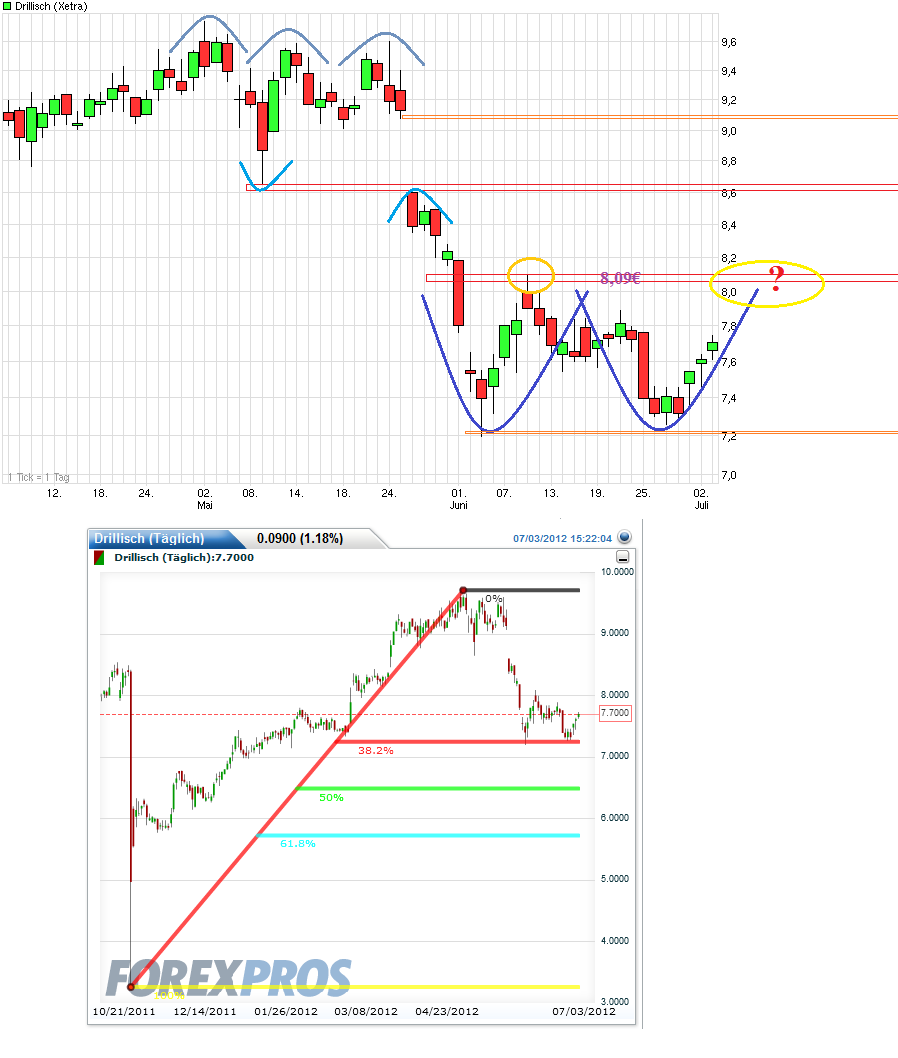Viewport: 898px width, 1058px height.
Task: Click the 5.0000 price axis label
Action: tap(615, 879)
